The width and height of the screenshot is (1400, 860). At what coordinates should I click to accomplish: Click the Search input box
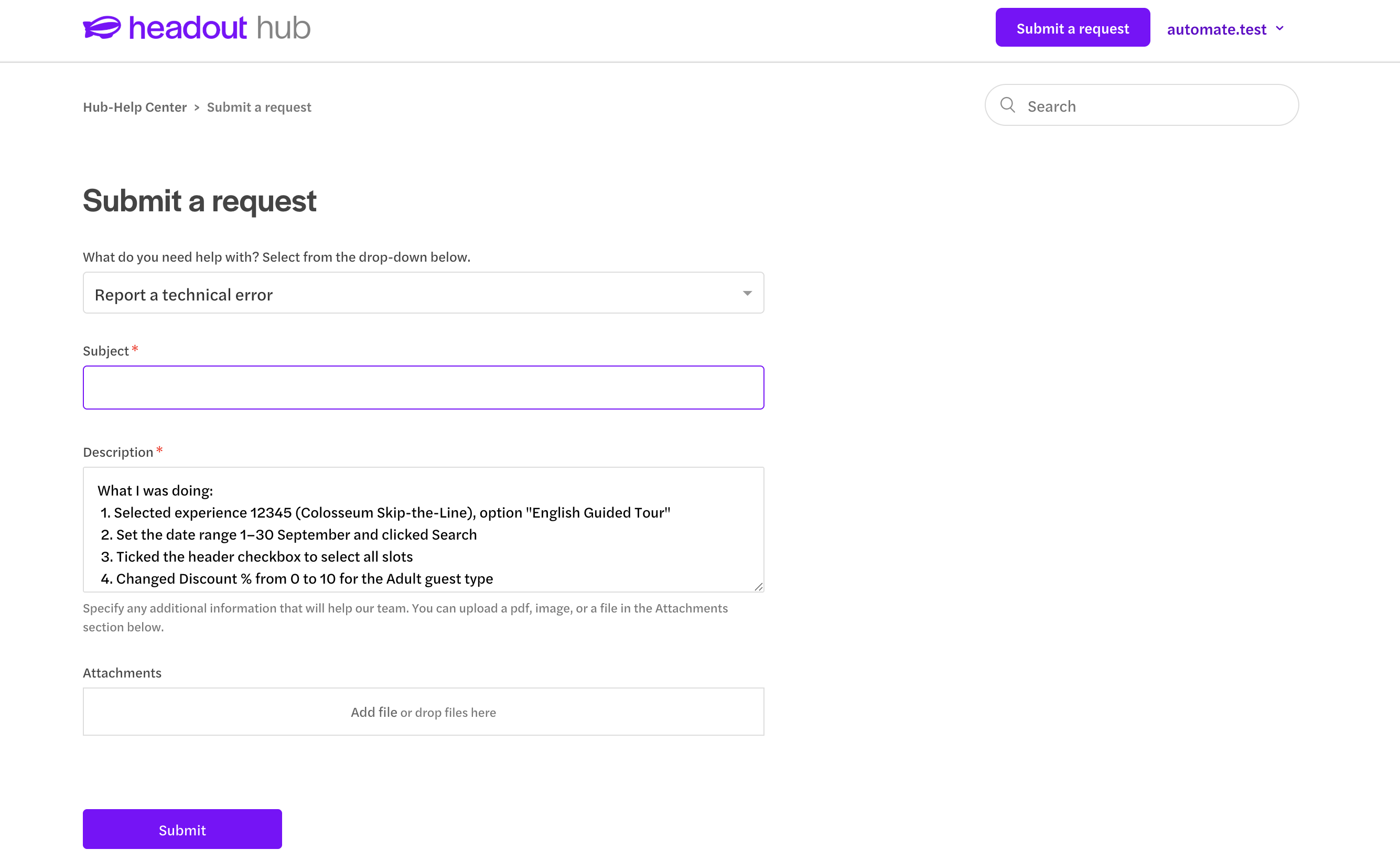tap(1142, 105)
